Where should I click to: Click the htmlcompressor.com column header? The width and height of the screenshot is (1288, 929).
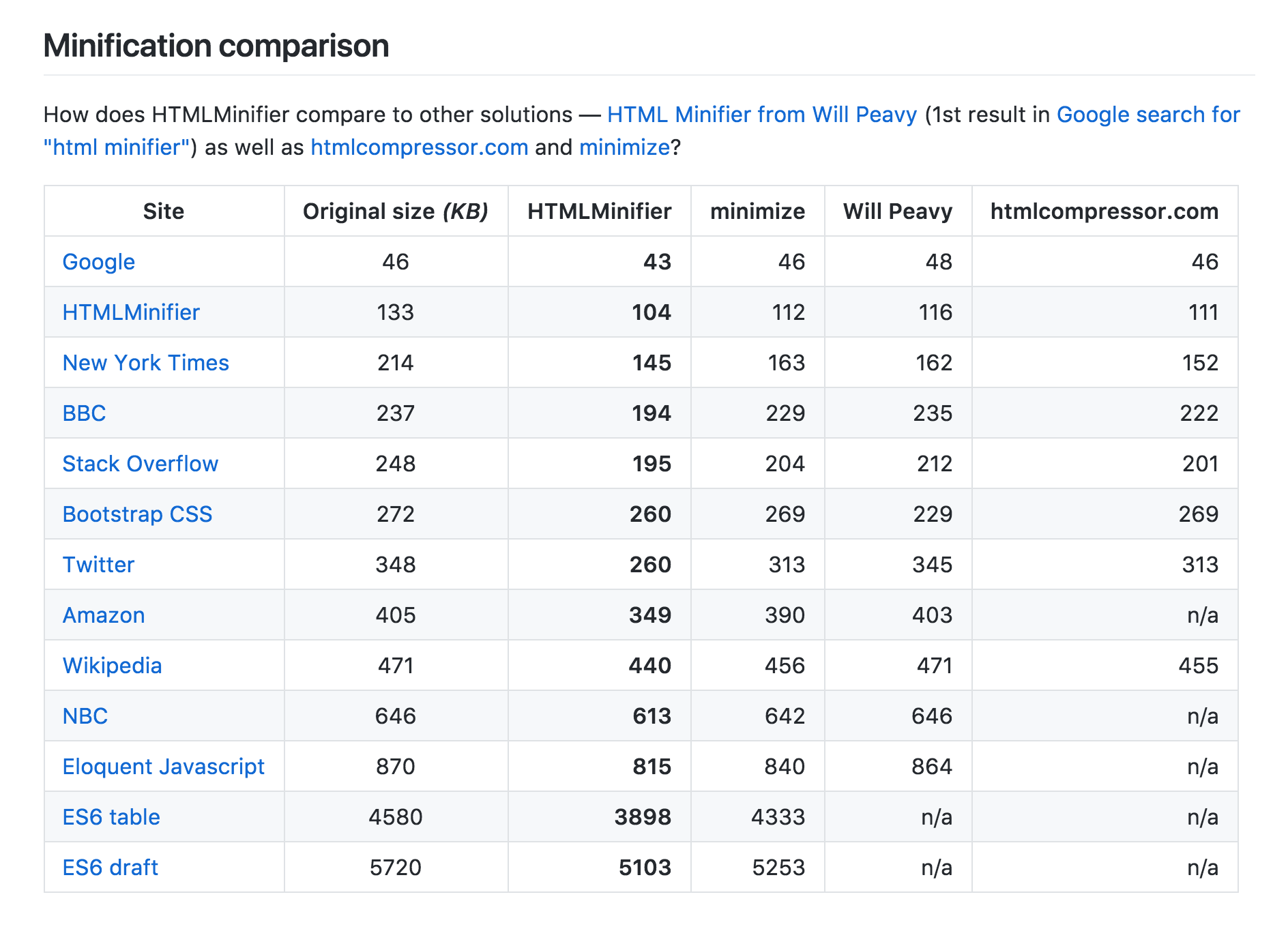pyautogui.click(x=1104, y=211)
